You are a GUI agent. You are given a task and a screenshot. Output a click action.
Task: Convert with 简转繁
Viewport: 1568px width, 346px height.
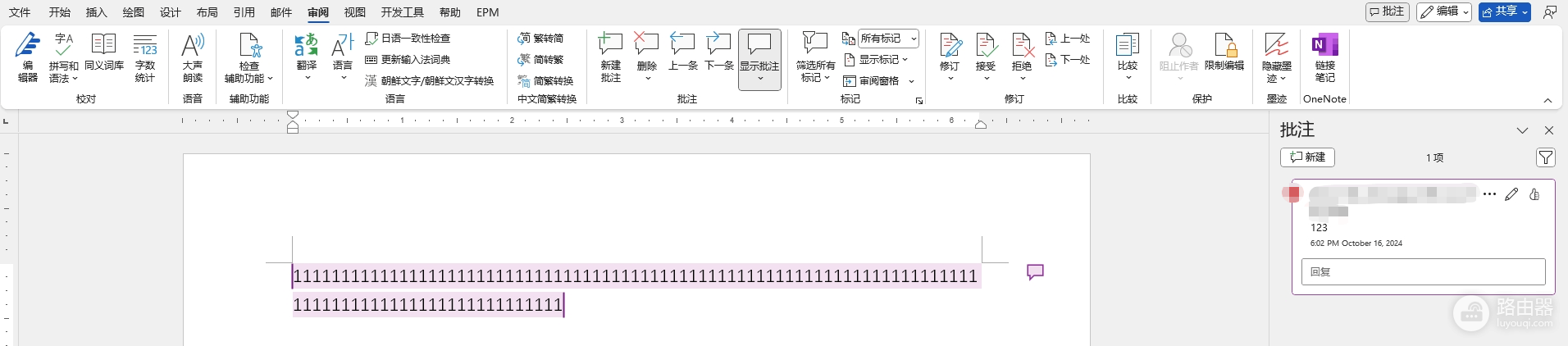coord(540,59)
